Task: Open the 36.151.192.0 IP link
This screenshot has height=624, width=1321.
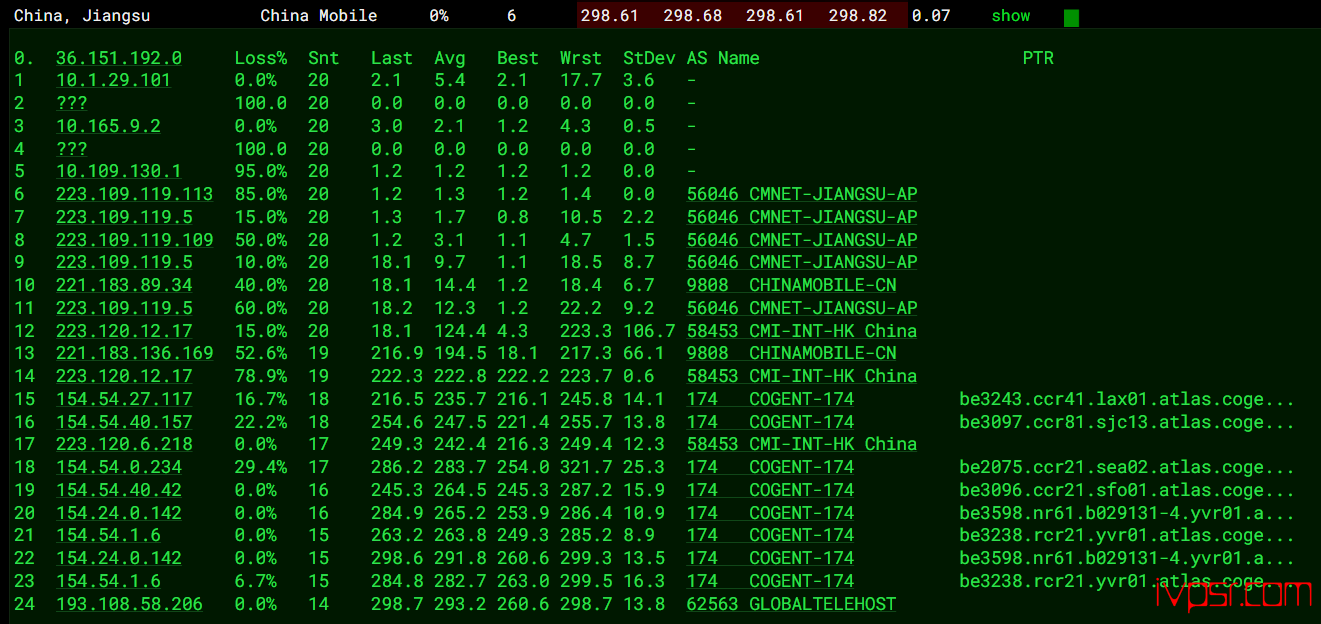Action: point(118,58)
